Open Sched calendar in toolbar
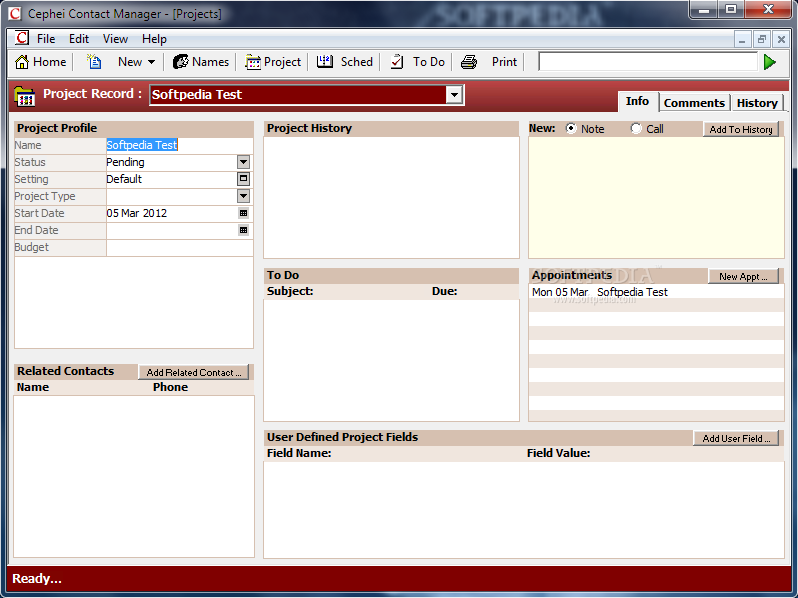 [345, 62]
